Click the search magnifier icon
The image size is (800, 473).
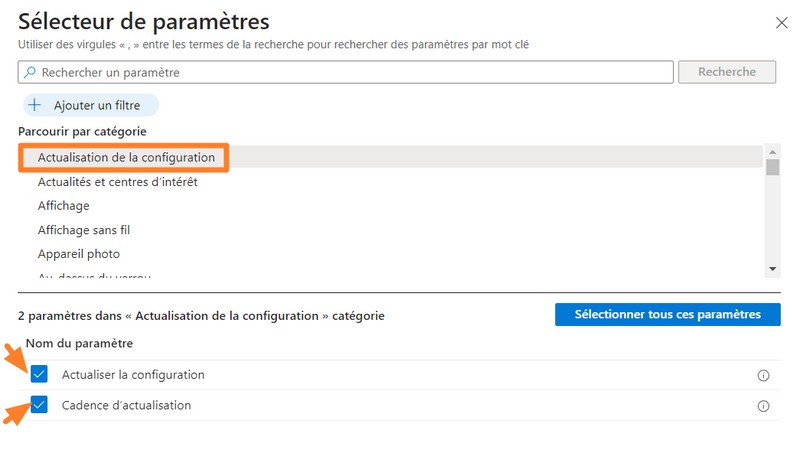click(x=30, y=72)
